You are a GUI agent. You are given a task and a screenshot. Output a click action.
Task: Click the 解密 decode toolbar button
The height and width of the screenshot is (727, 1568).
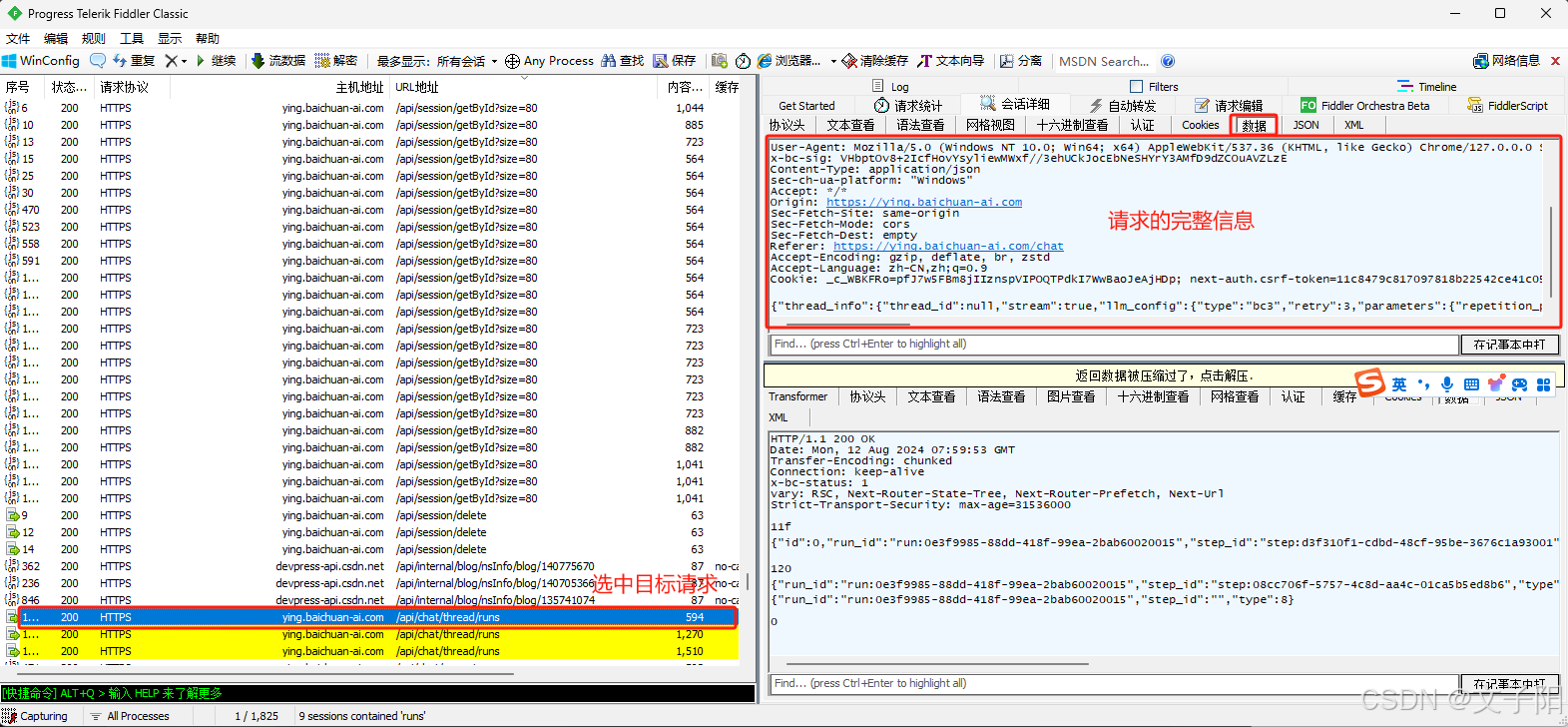pyautogui.click(x=336, y=61)
